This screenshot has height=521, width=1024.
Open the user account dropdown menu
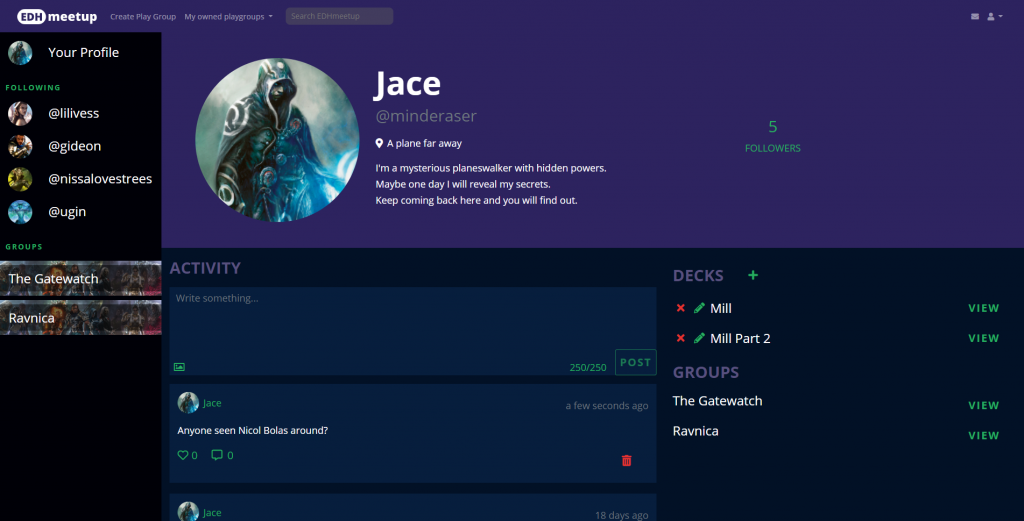point(995,17)
